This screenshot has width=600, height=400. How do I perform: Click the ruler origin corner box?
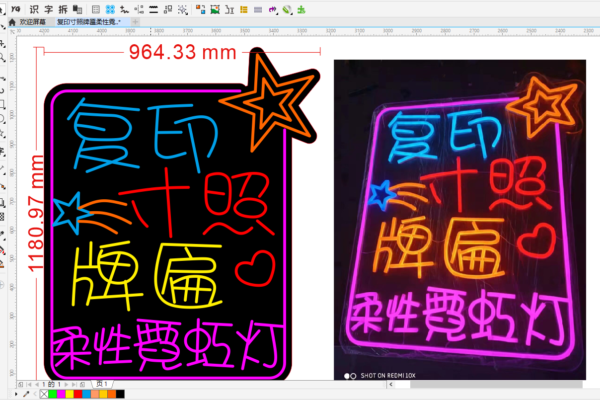pos(12,31)
